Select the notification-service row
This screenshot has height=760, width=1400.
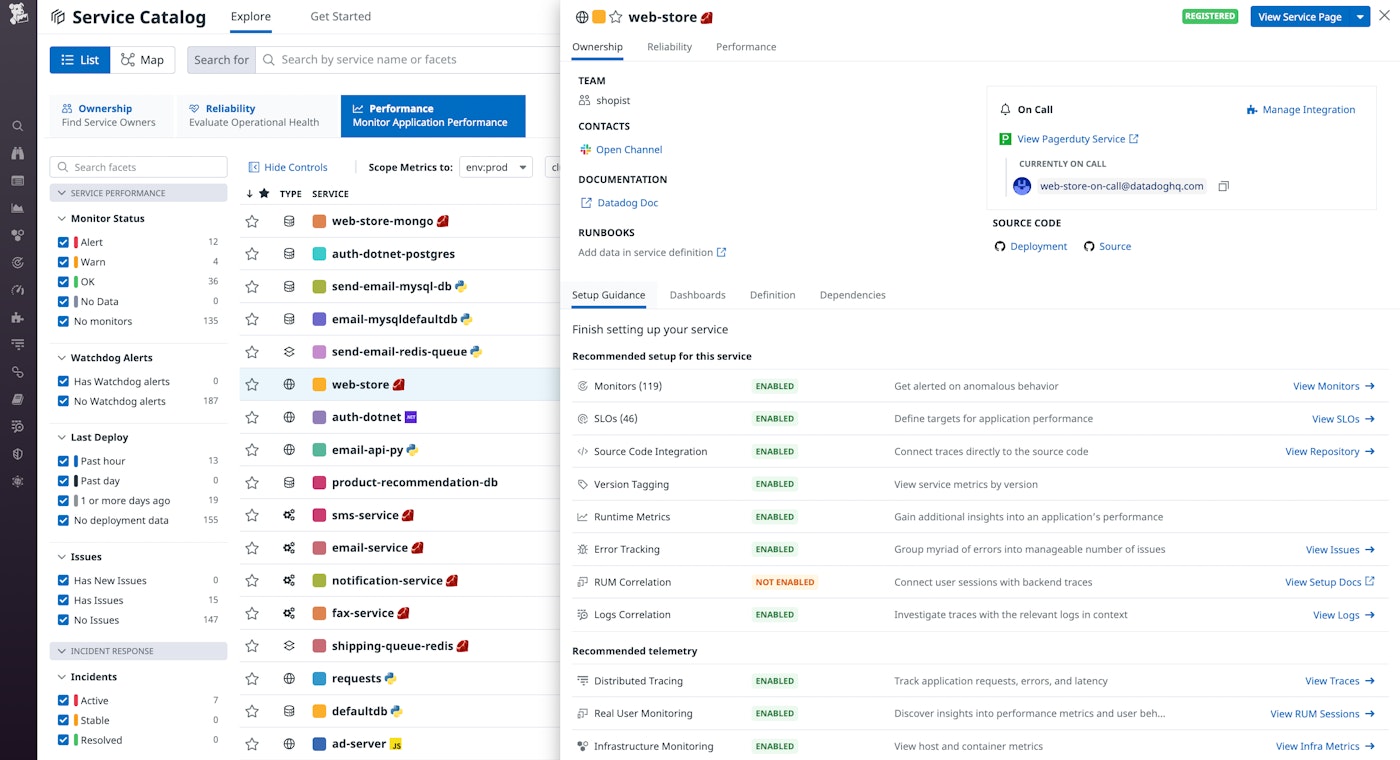point(400,580)
